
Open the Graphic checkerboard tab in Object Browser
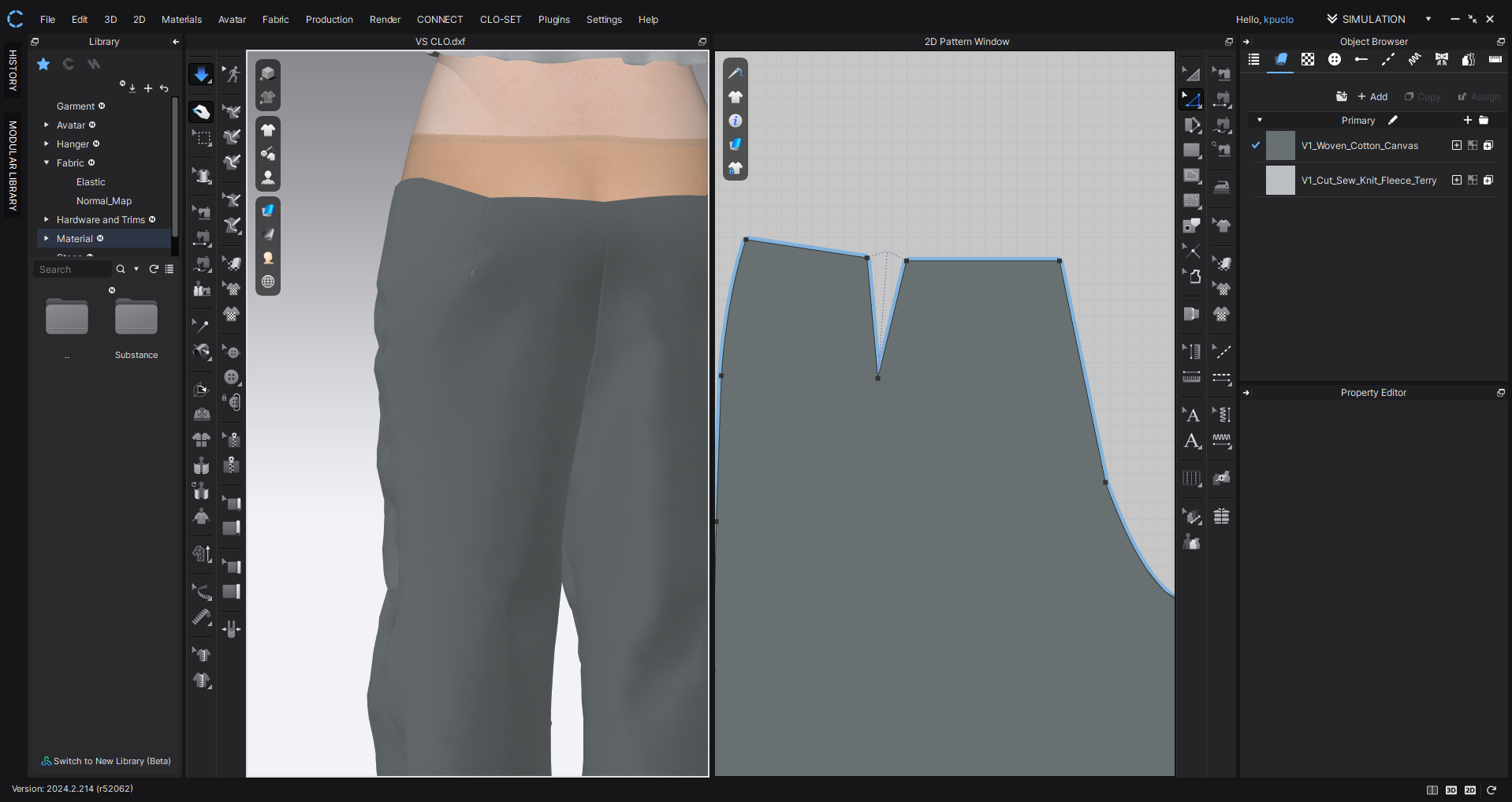pos(1308,59)
